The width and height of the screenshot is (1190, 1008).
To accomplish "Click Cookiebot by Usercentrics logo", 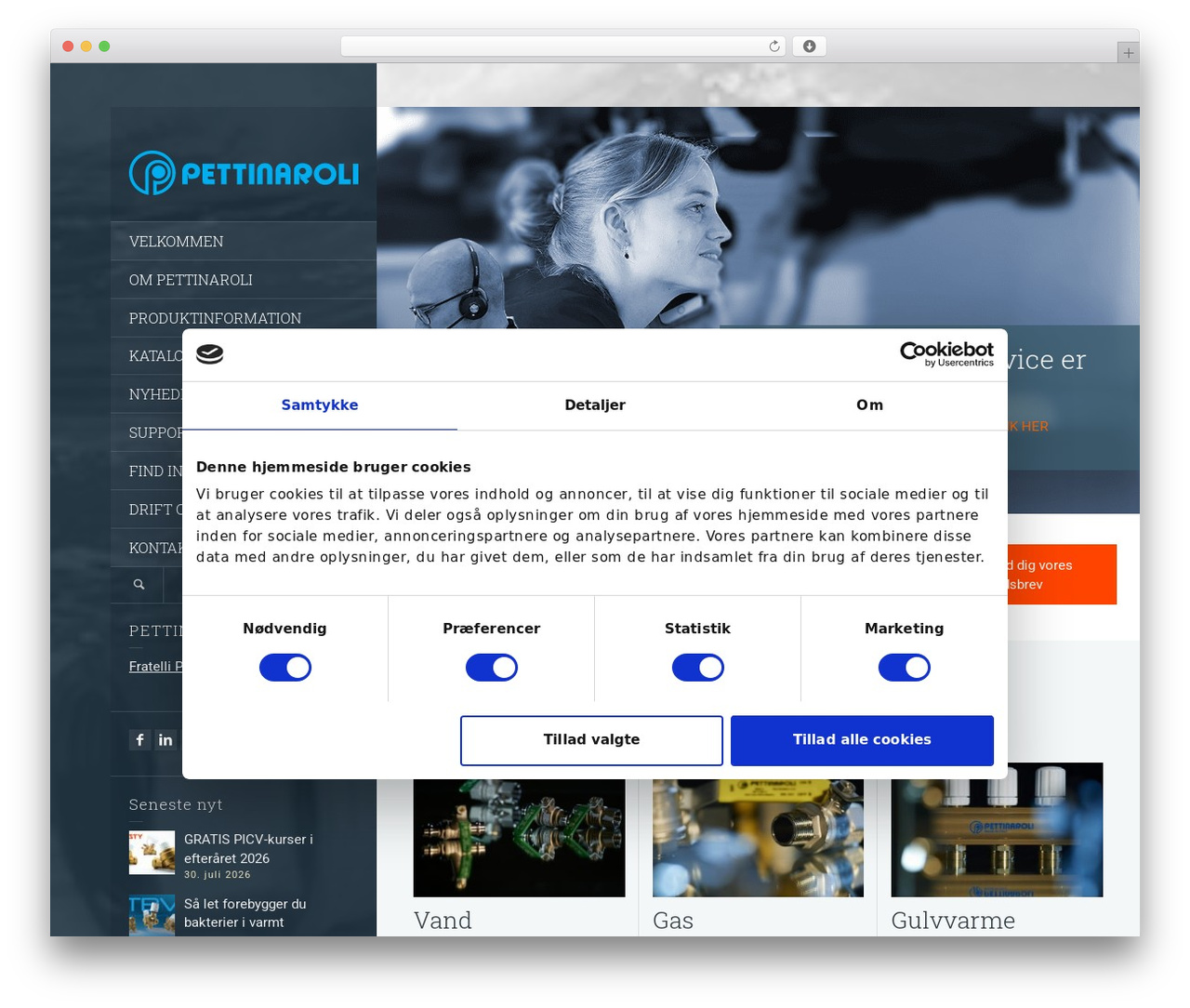I will pos(946,353).
